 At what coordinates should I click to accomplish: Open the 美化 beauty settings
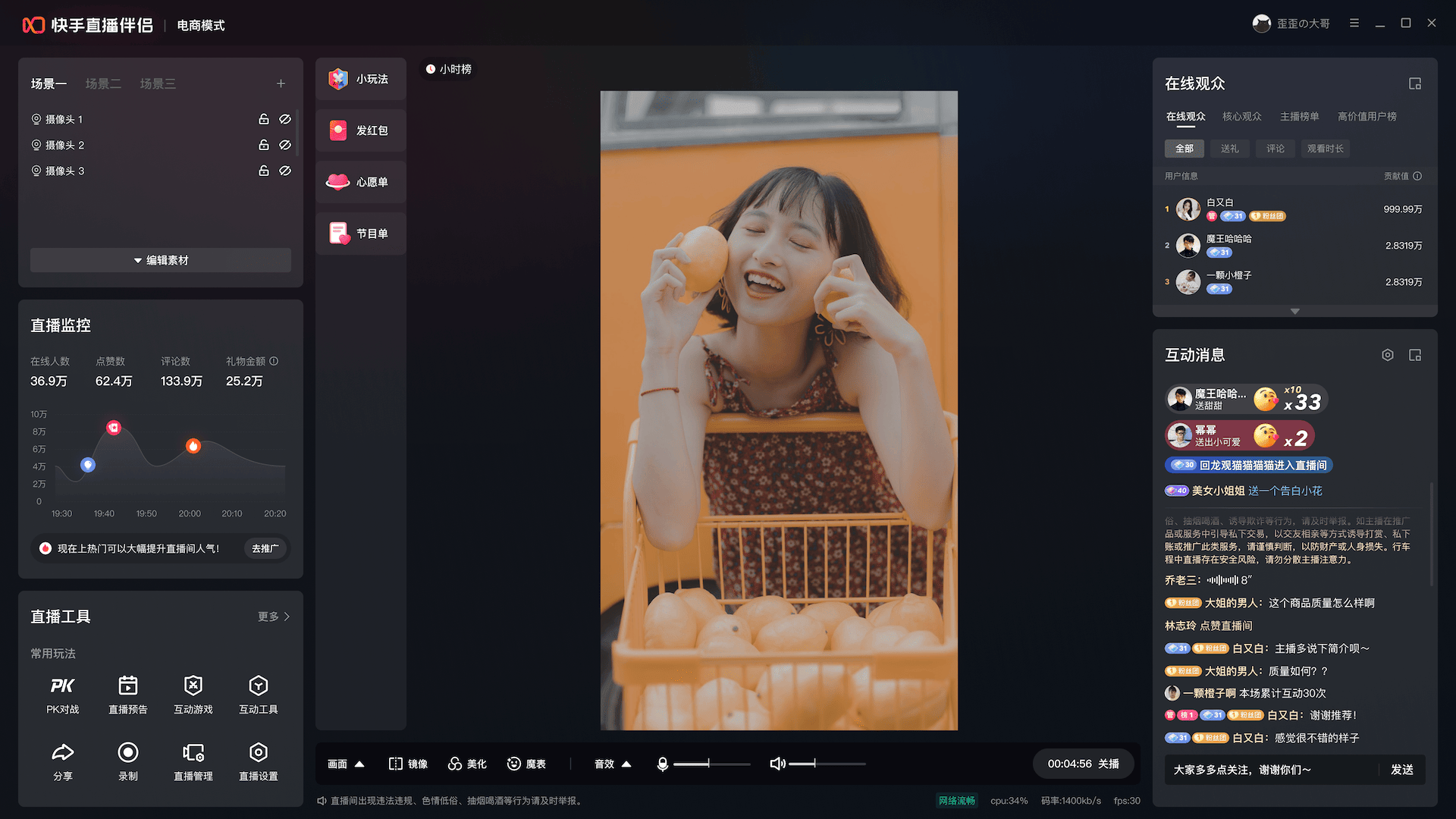(467, 764)
